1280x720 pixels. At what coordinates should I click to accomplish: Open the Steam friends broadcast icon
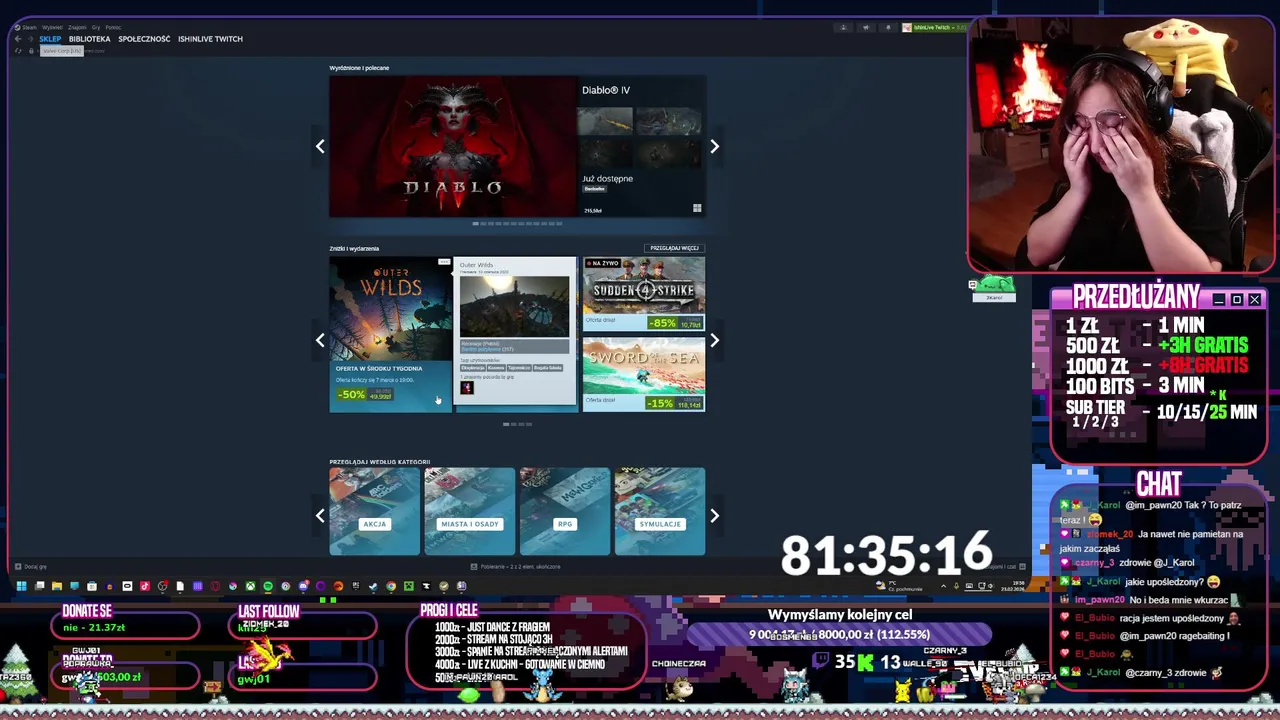(x=843, y=28)
